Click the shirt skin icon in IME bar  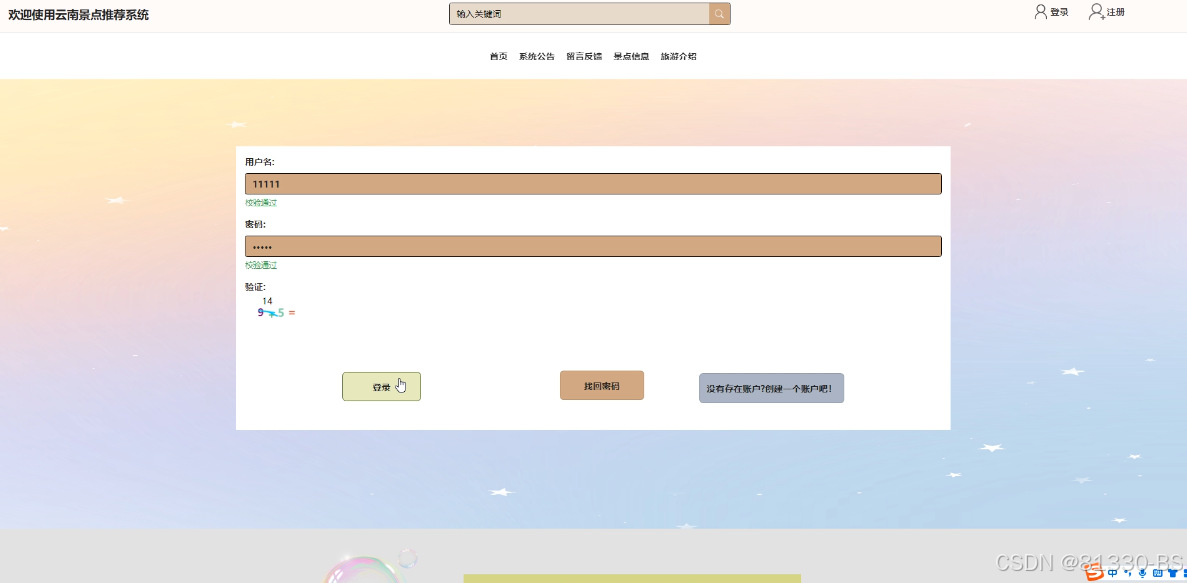tap(1173, 573)
